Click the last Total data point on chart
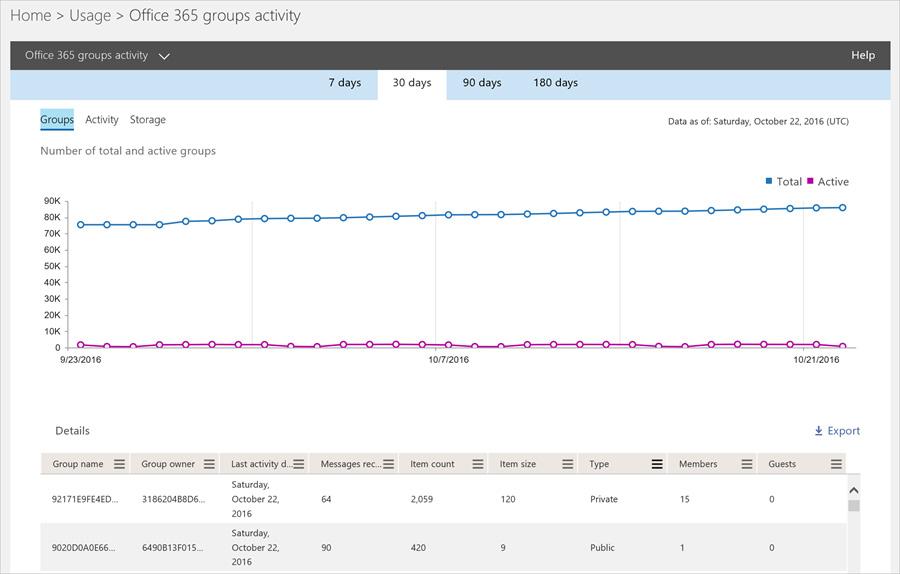Viewport: 900px width, 574px height. 843,208
